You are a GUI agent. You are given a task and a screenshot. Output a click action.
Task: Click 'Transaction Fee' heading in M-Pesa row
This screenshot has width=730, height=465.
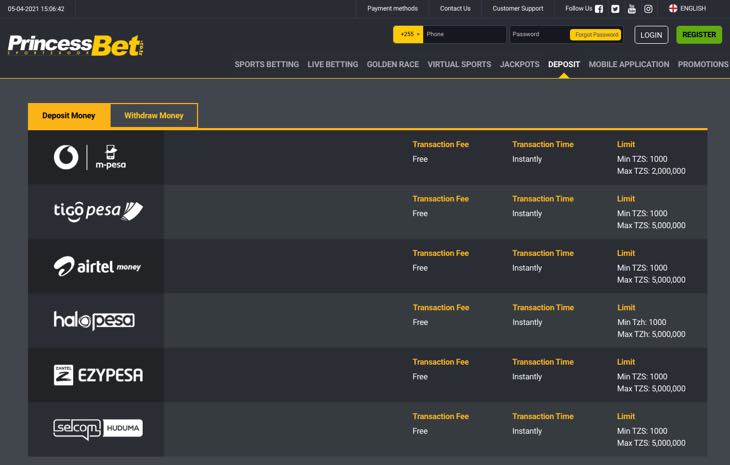coord(440,144)
